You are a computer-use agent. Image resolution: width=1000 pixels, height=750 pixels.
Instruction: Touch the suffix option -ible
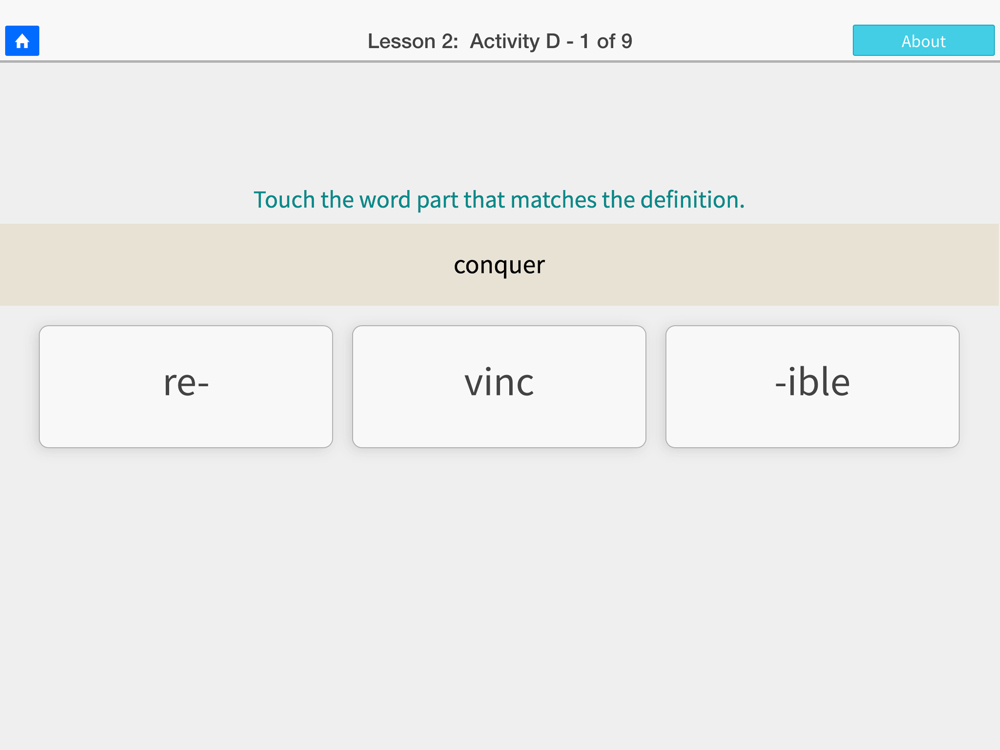coord(812,386)
